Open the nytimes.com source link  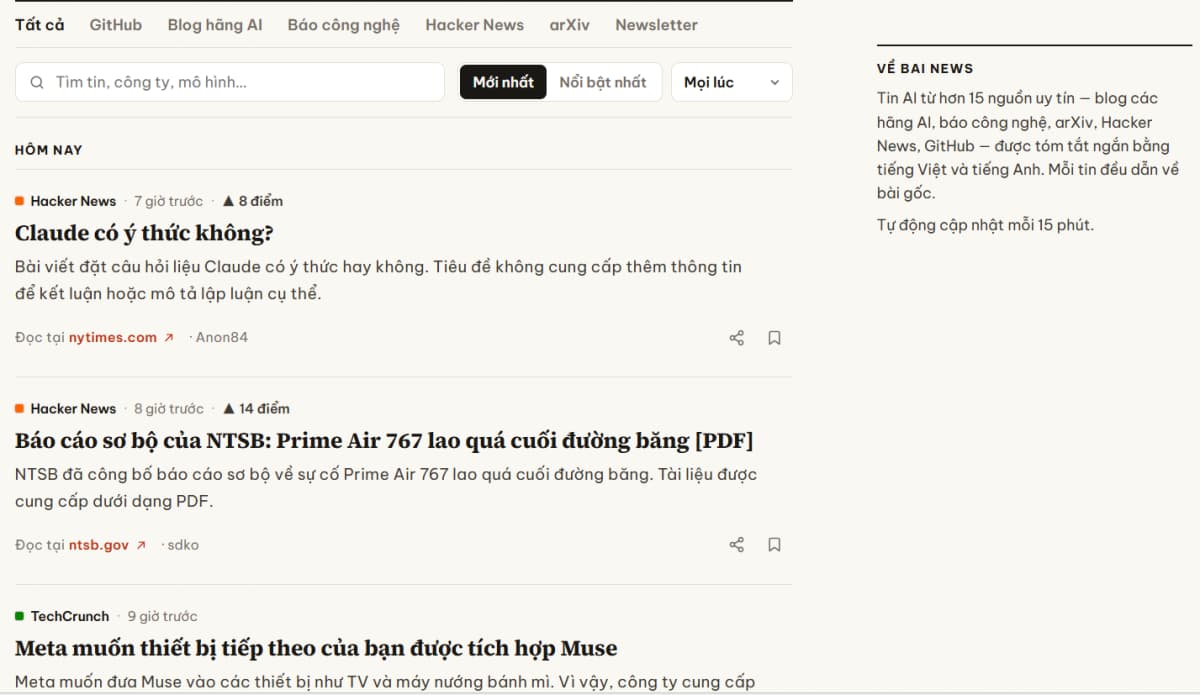tap(113, 338)
